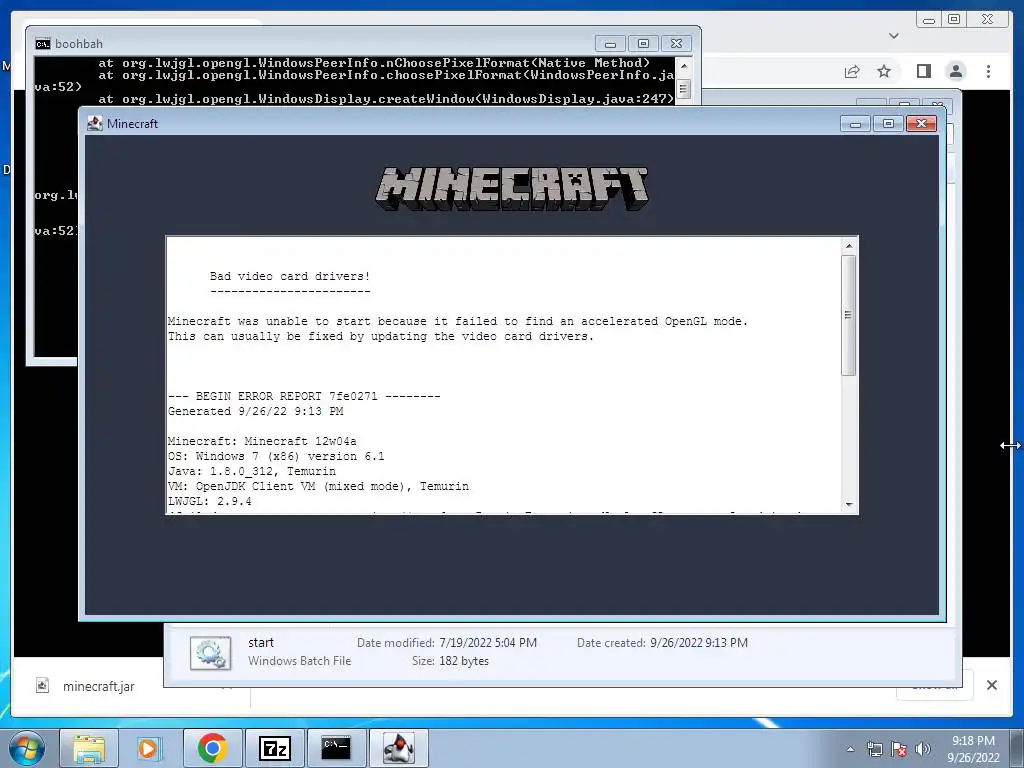Open the Chrome three-dot menu

[x=988, y=71]
